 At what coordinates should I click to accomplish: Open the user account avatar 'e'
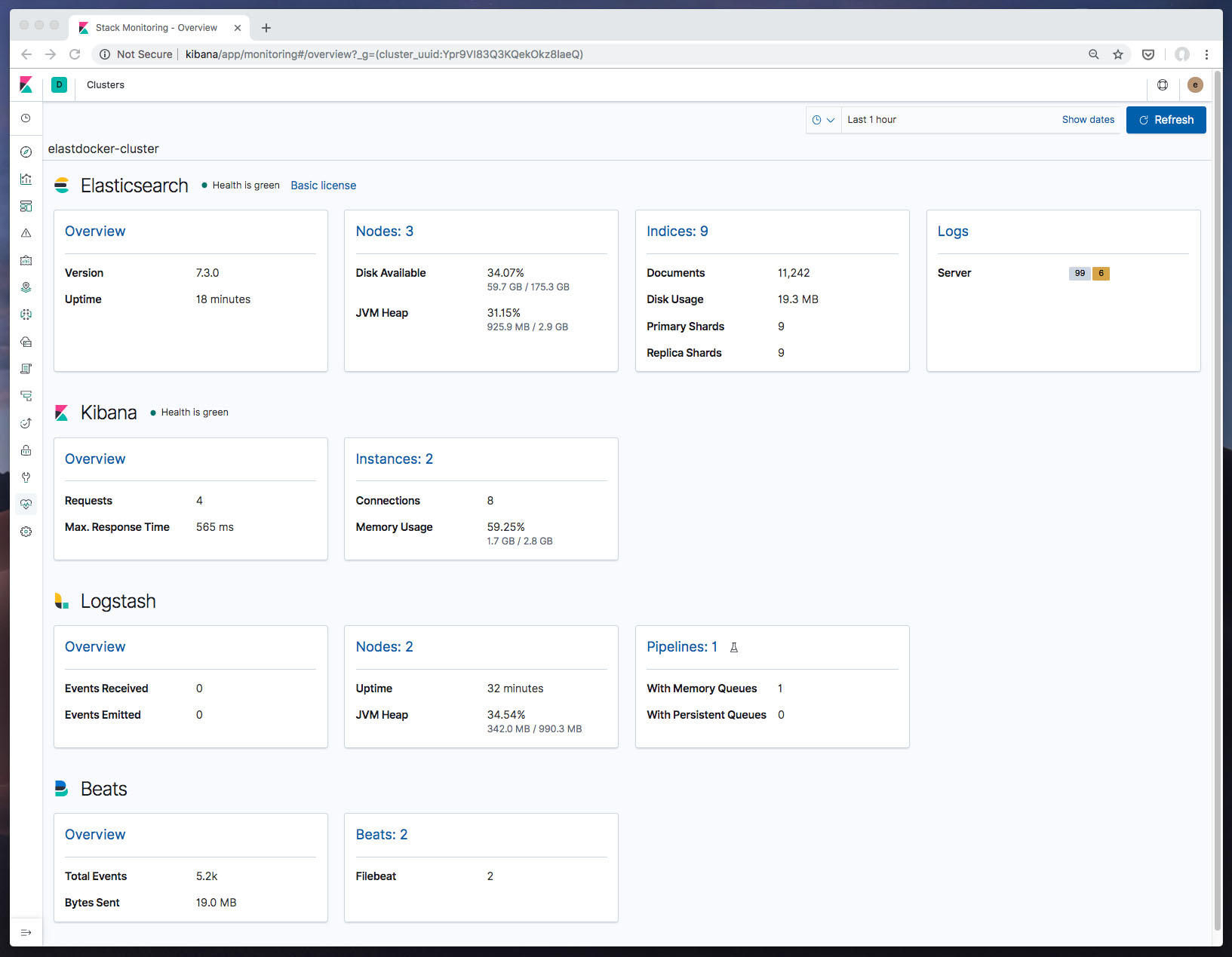pos(1195,85)
